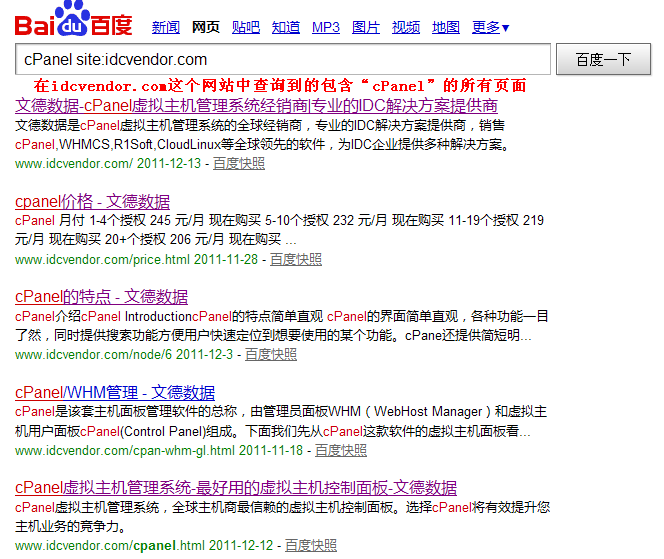This screenshot has width=664, height=559.
Task: Open 百度快照 for the price.html result
Action: [x=296, y=259]
